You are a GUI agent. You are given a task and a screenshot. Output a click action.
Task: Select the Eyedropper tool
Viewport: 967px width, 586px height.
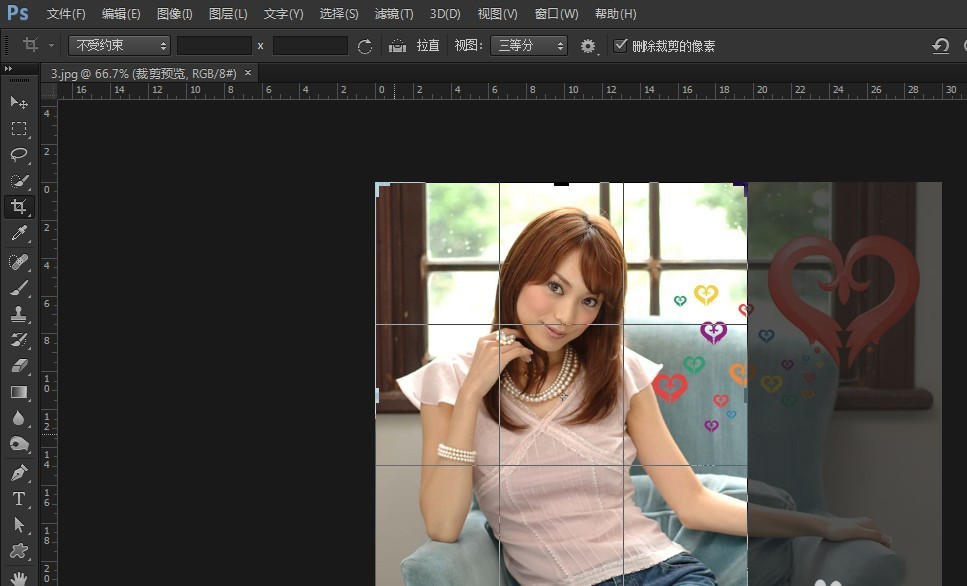coord(19,233)
